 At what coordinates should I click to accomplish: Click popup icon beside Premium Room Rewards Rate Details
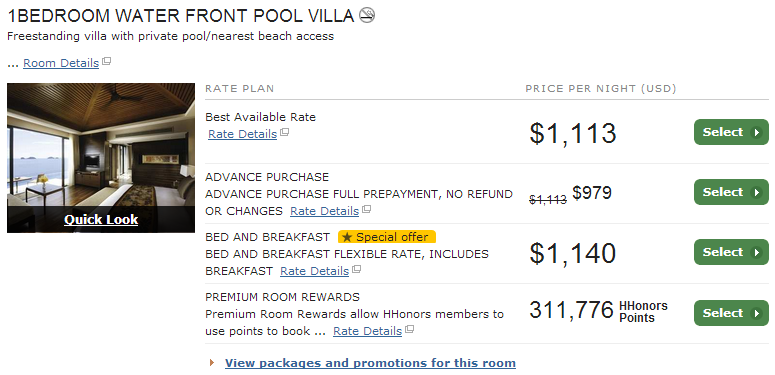409,330
